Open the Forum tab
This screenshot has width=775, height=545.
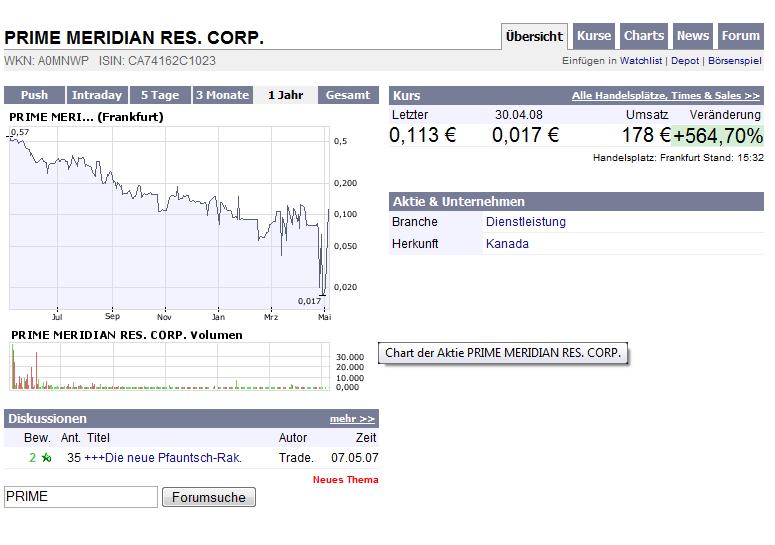click(x=740, y=36)
